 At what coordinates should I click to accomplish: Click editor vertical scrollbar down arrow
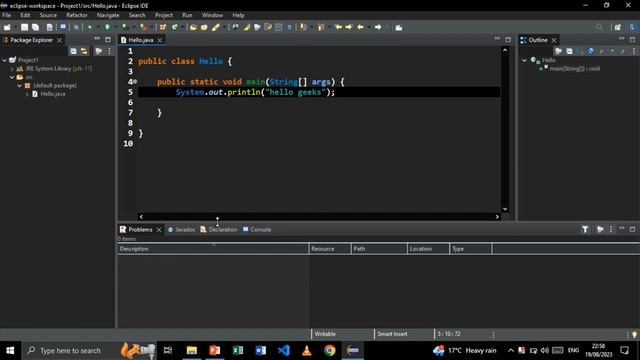tap(505, 209)
